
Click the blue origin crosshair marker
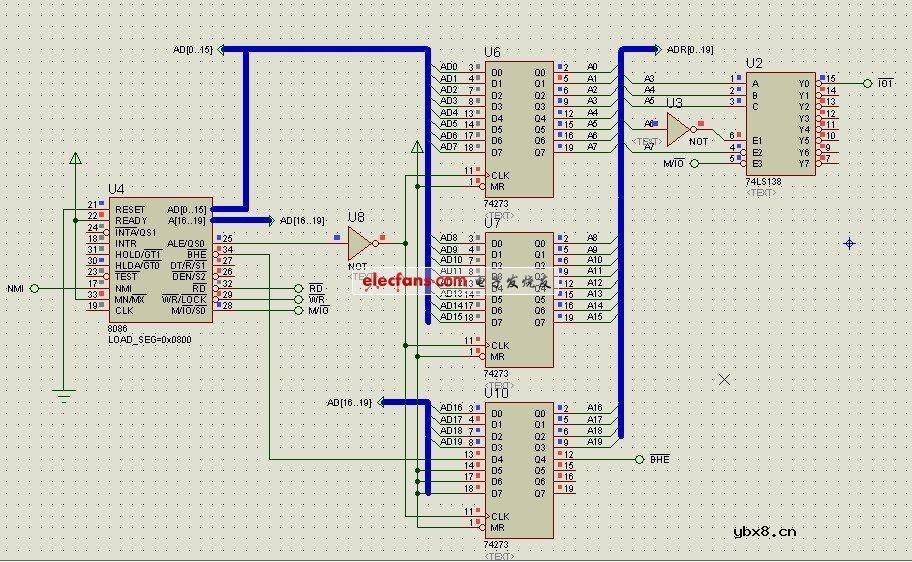click(850, 243)
